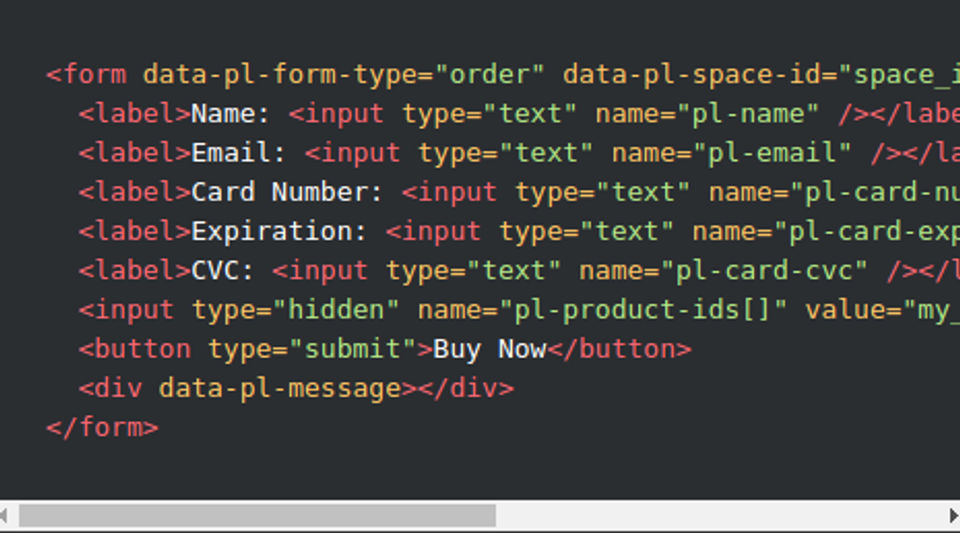Click the scrollbar track right of thumb
Screen dimensions: 960x533
coord(721,515)
